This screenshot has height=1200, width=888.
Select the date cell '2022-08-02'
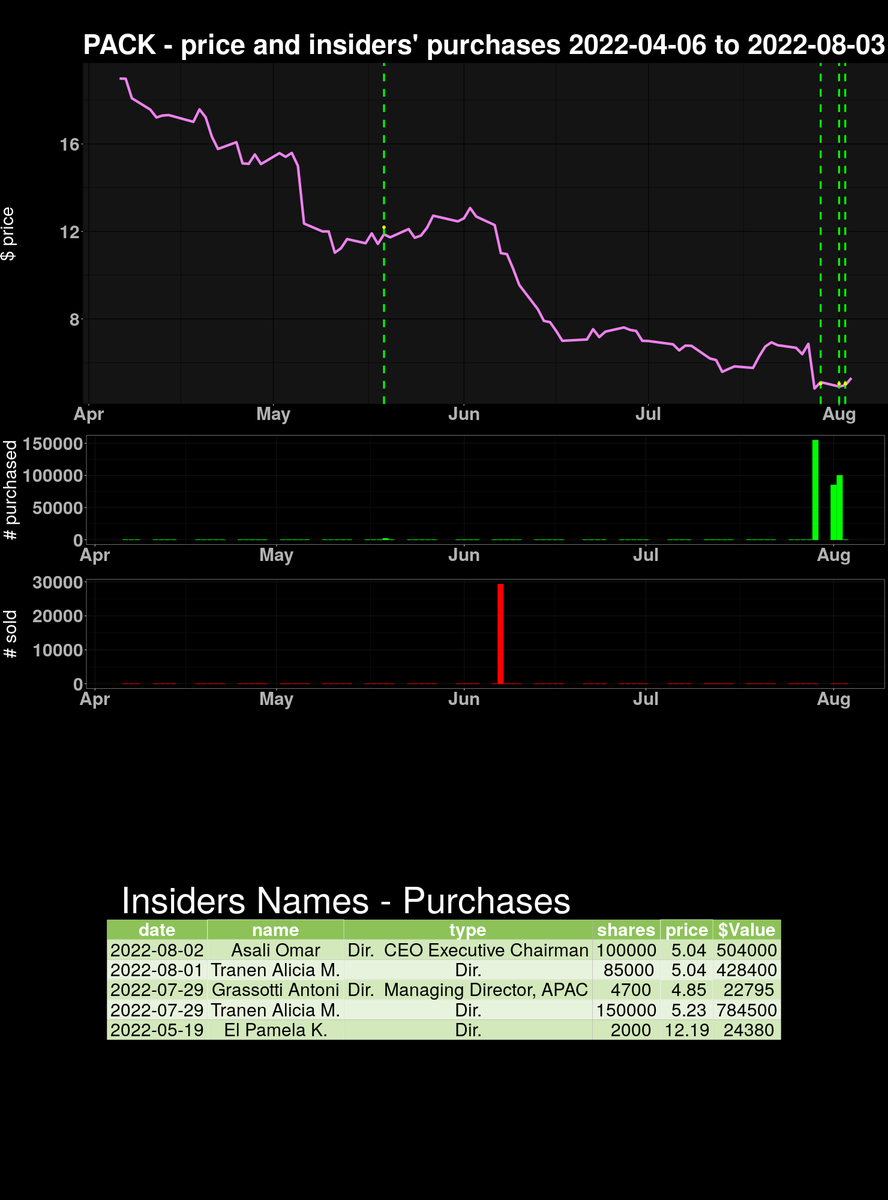click(157, 950)
